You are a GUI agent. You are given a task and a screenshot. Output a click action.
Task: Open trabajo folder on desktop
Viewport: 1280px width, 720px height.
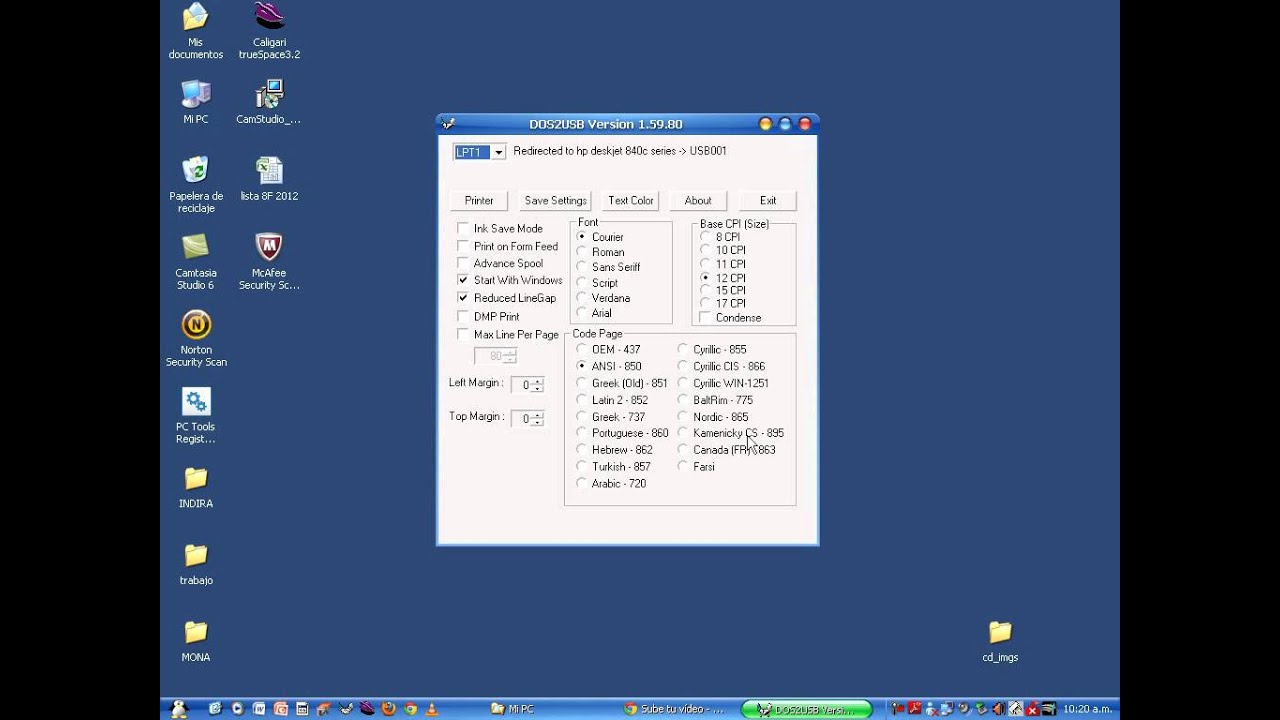(196, 564)
